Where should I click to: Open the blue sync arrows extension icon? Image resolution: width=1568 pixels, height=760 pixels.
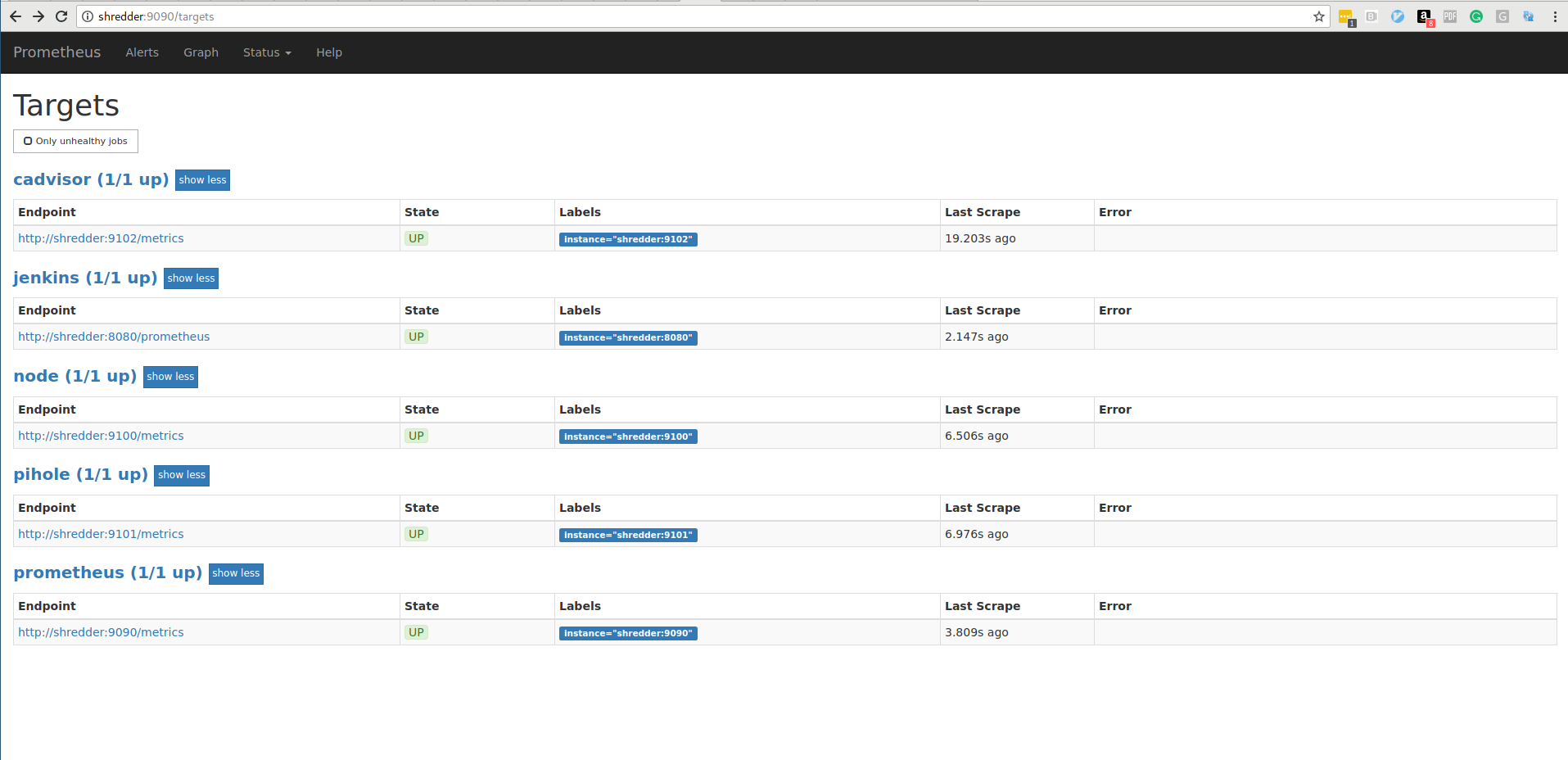click(x=1528, y=16)
